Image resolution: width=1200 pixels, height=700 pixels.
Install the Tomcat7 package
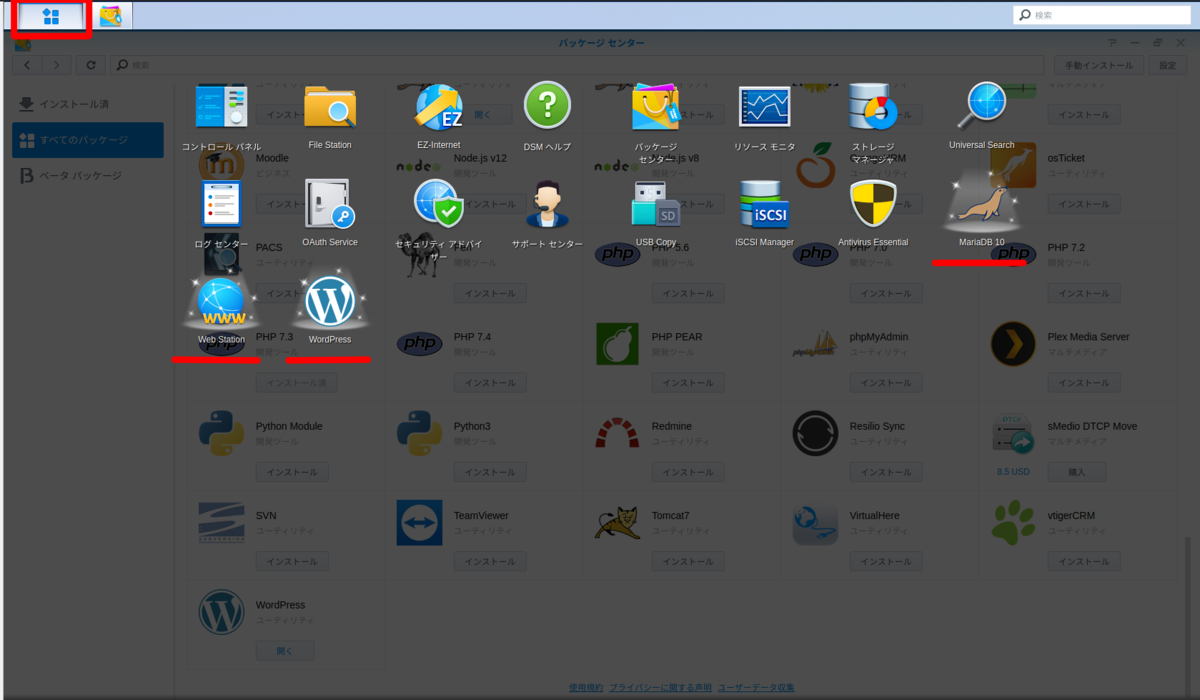click(x=688, y=562)
